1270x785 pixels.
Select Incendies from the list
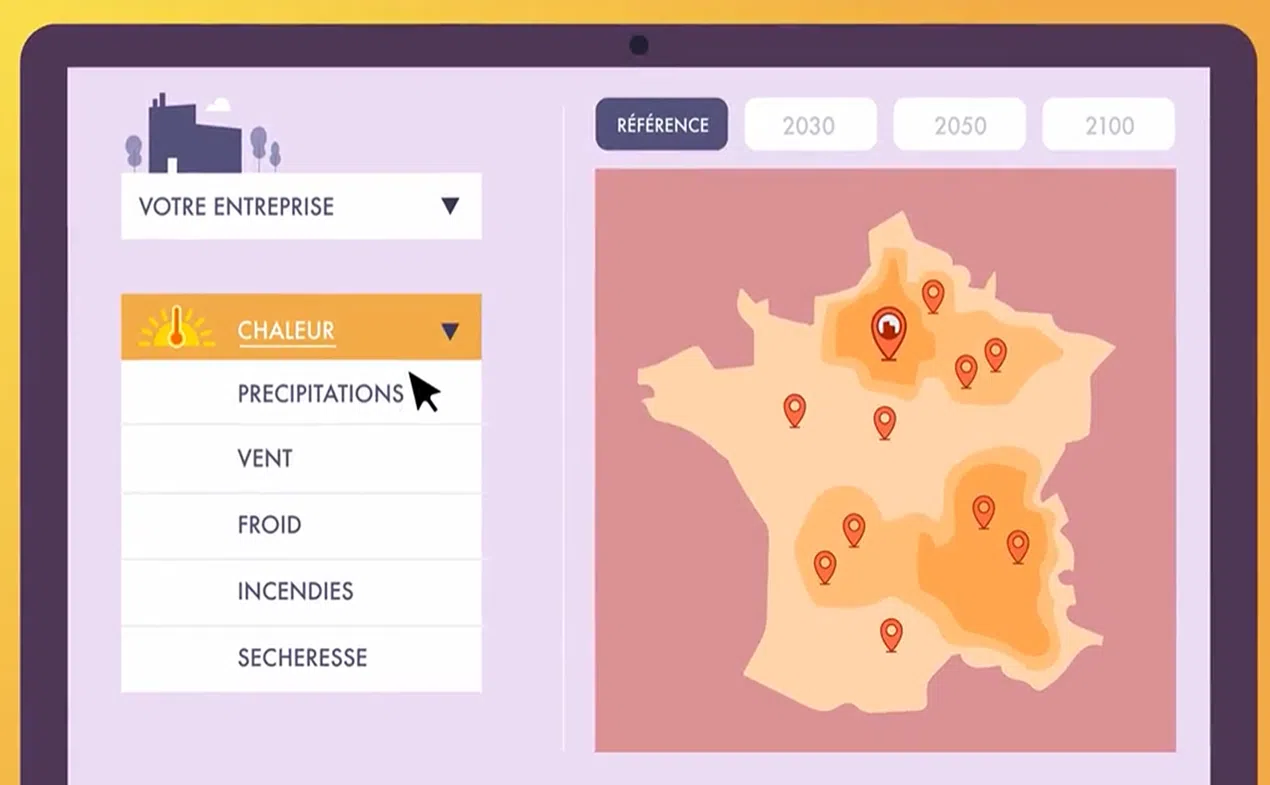(x=295, y=591)
